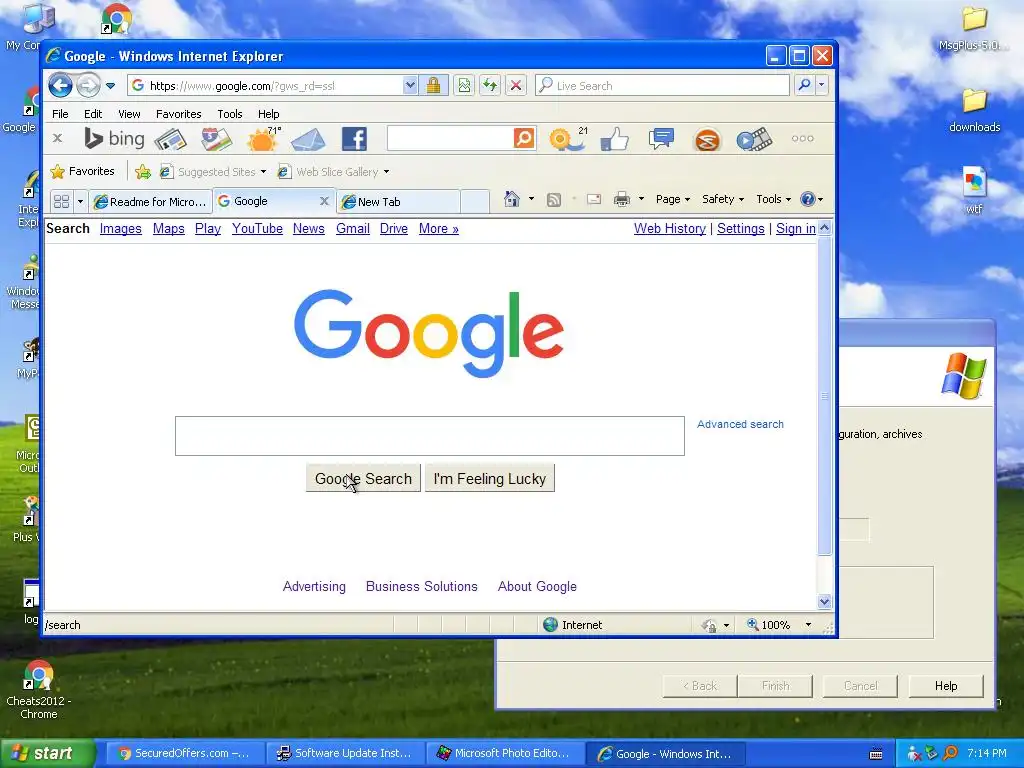Click the three-dots more toolbar options

pyautogui.click(x=803, y=138)
